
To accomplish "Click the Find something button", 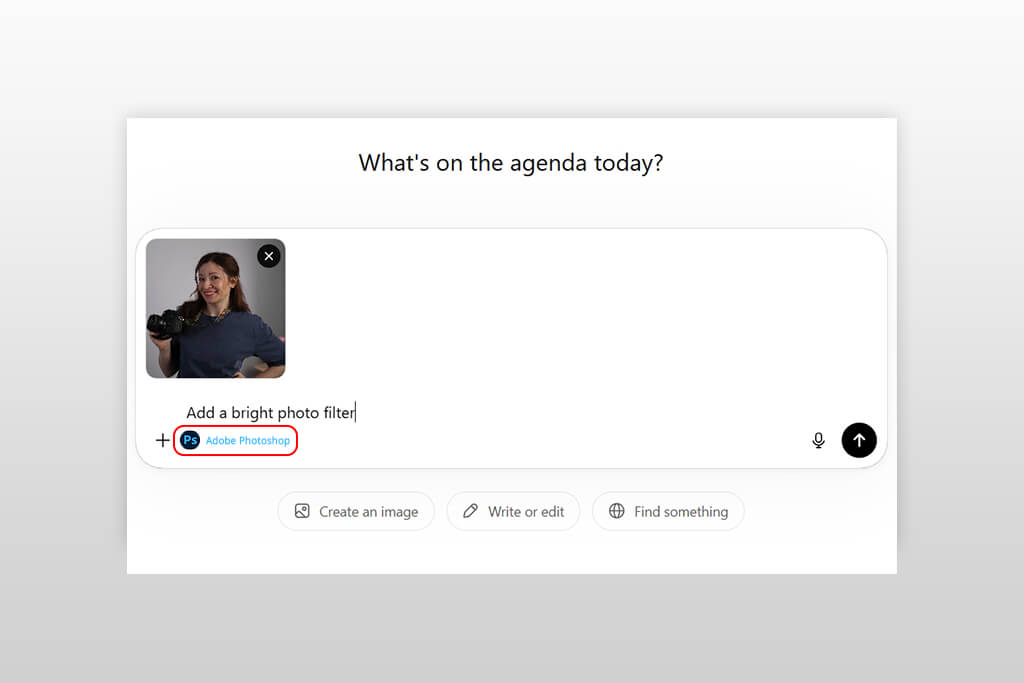I will point(668,511).
